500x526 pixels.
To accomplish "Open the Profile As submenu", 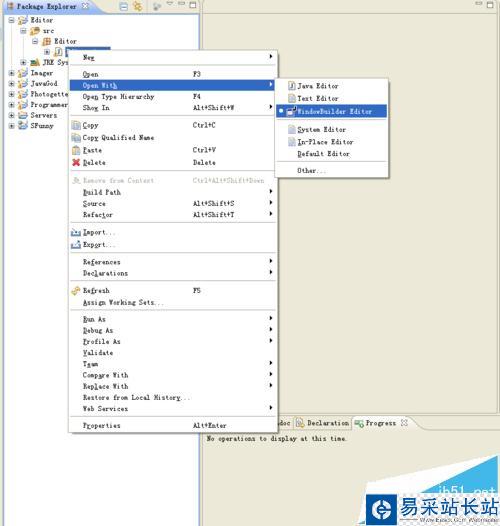I will point(173,341).
